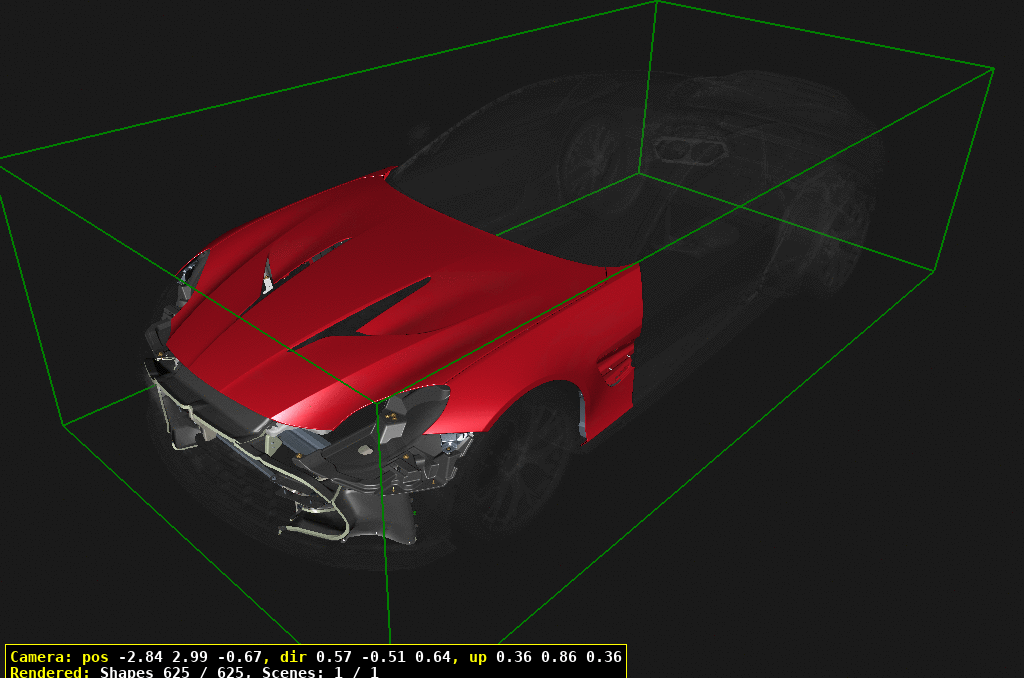Select the ghosted rear exhaust outlets
This screenshot has height=678, width=1024.
coord(690,151)
